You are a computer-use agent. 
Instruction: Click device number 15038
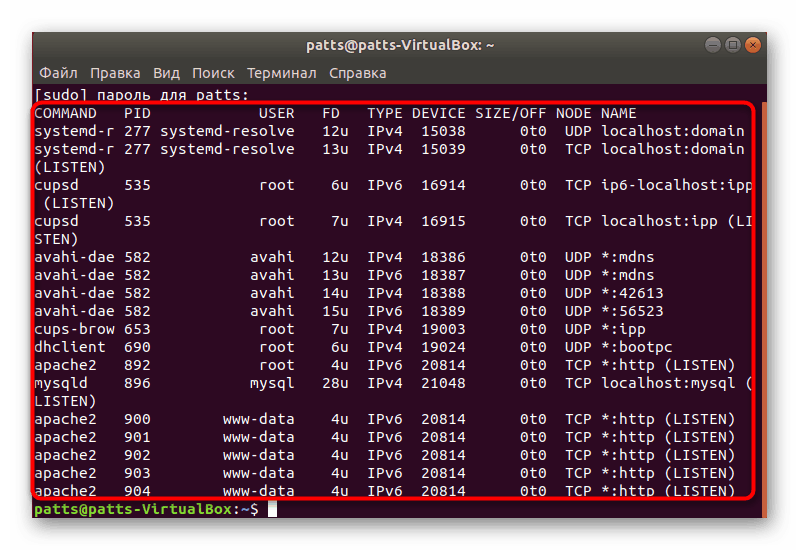coord(443,131)
